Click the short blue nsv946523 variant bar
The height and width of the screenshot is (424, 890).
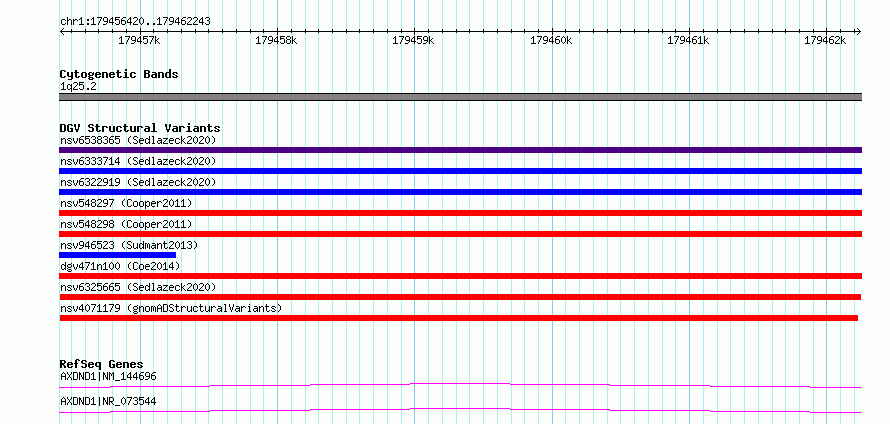pos(117,255)
